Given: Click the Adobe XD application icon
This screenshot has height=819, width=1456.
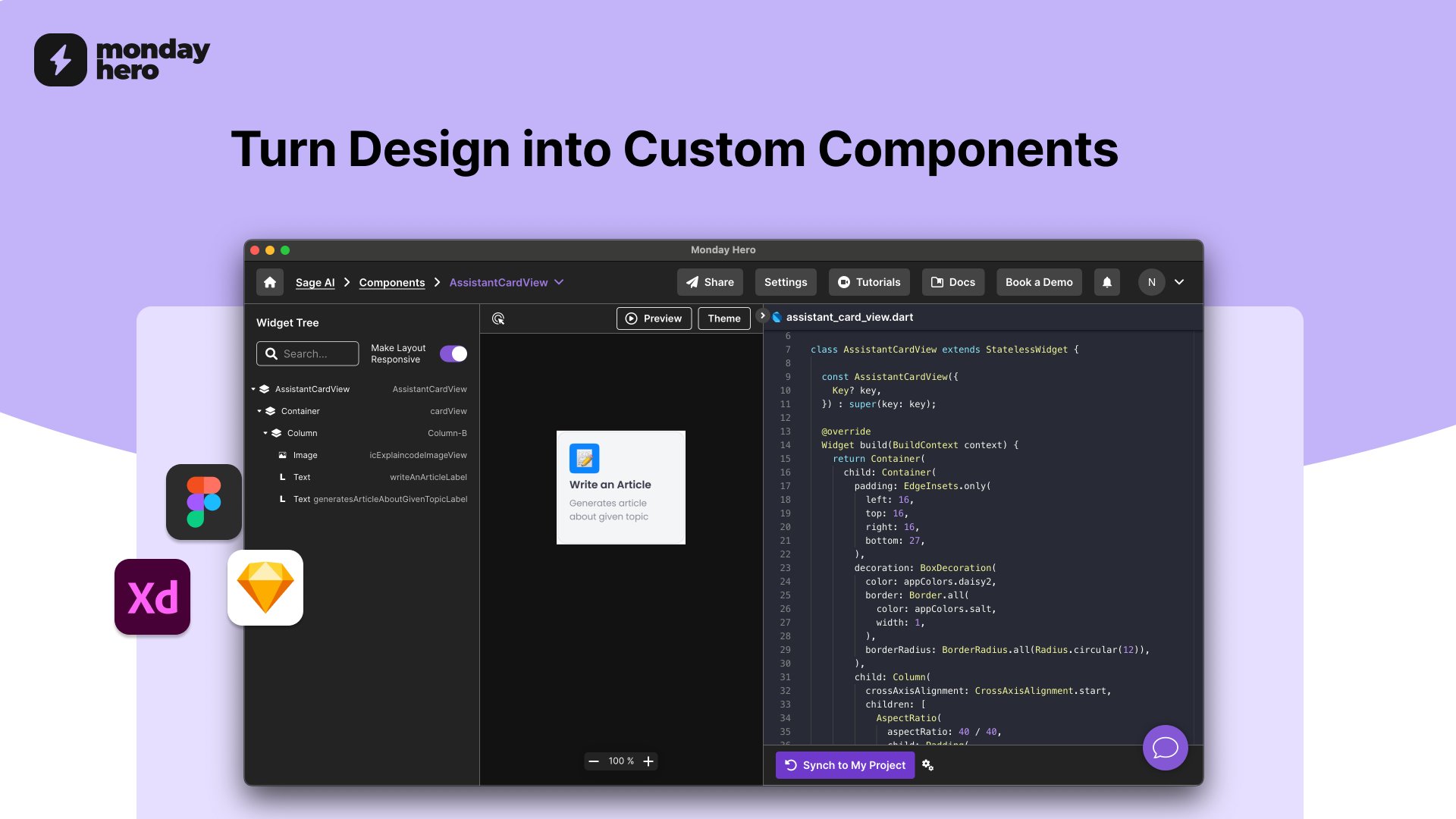Looking at the screenshot, I should click(x=153, y=596).
